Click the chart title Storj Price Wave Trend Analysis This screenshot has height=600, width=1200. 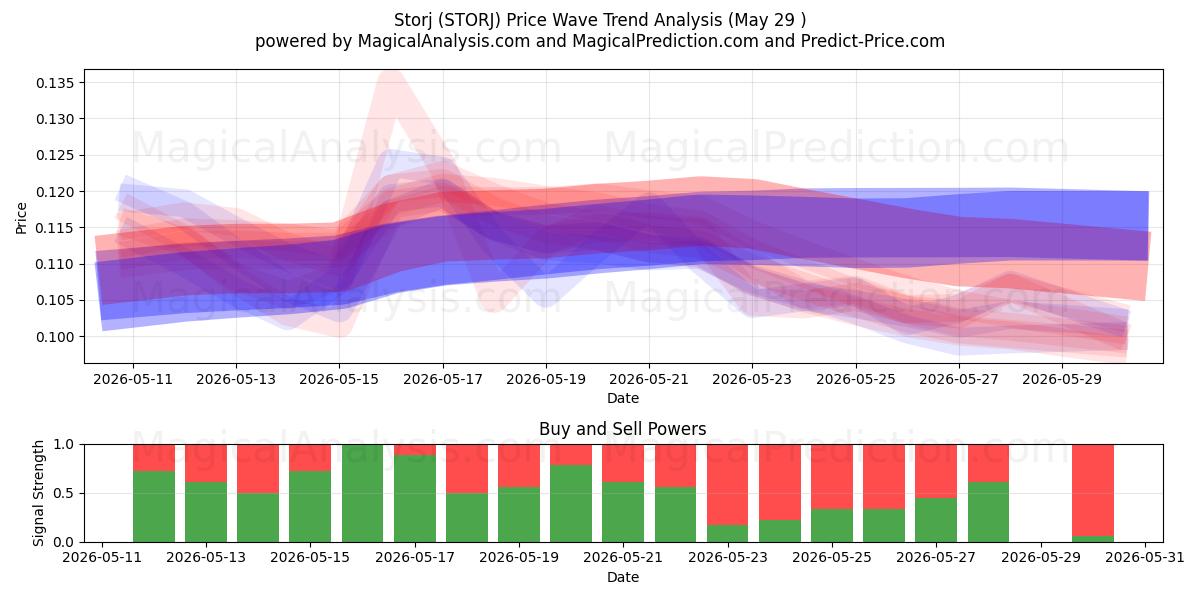[600, 19]
